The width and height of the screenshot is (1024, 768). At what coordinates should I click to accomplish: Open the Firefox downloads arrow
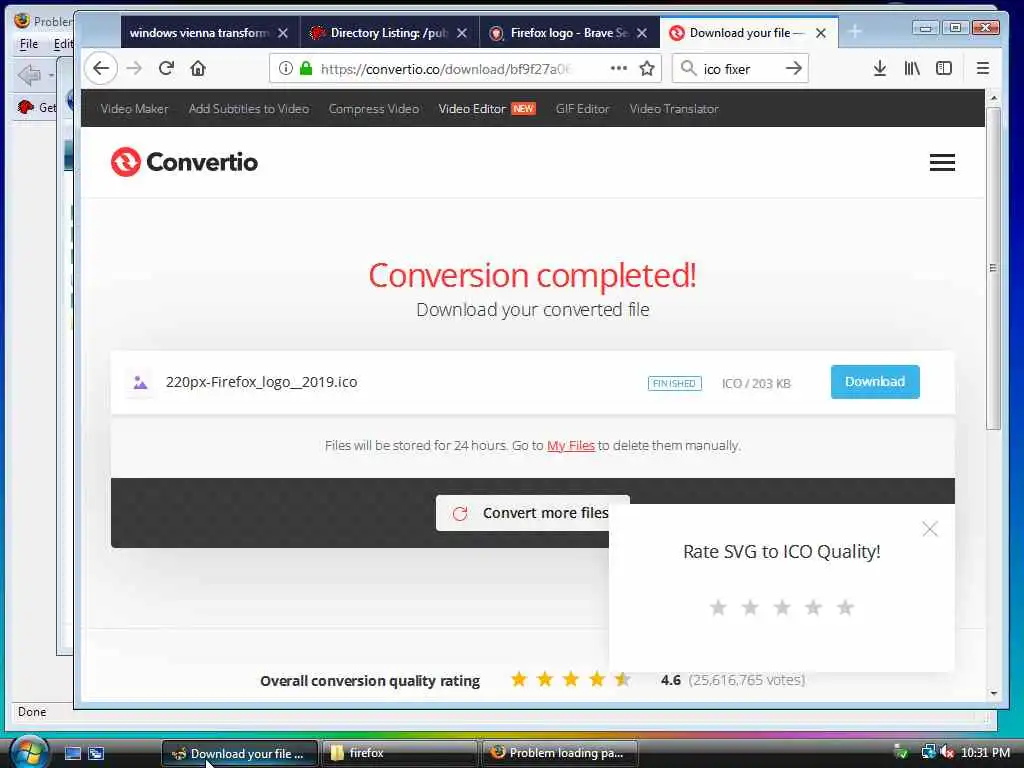[880, 68]
